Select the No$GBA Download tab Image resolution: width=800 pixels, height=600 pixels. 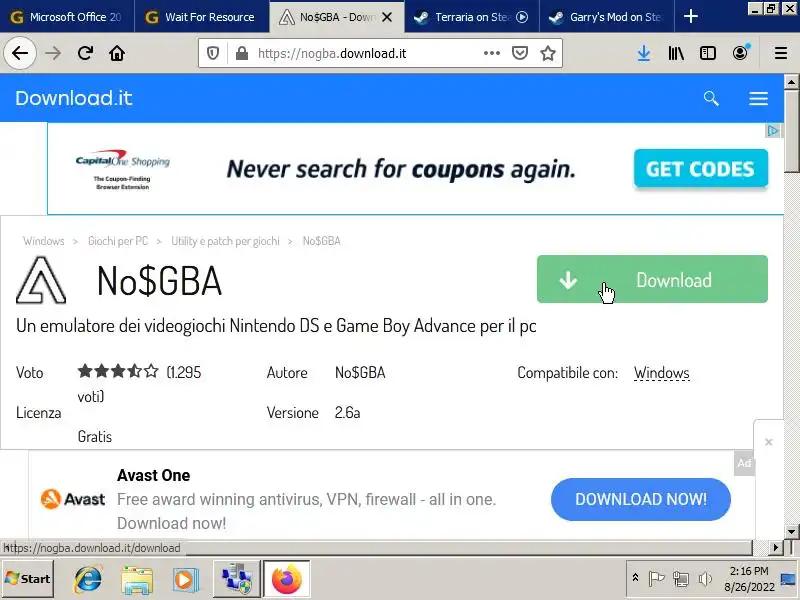tap(337, 17)
